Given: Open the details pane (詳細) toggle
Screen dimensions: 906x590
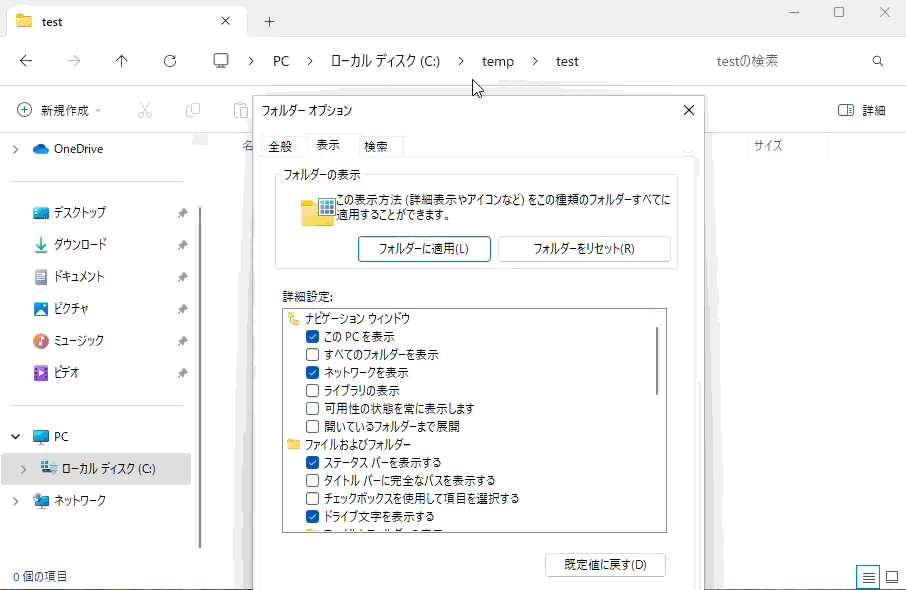Looking at the screenshot, I should [862, 110].
